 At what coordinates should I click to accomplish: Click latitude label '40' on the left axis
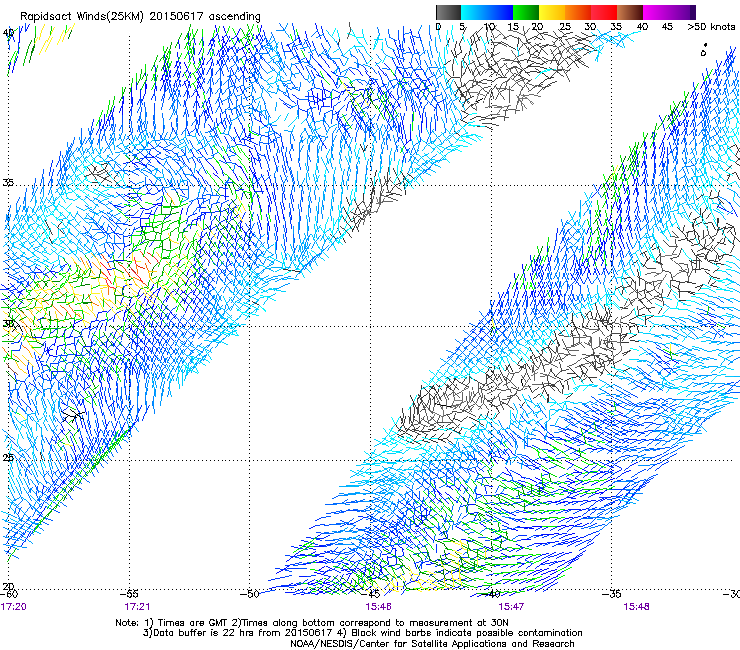8,33
